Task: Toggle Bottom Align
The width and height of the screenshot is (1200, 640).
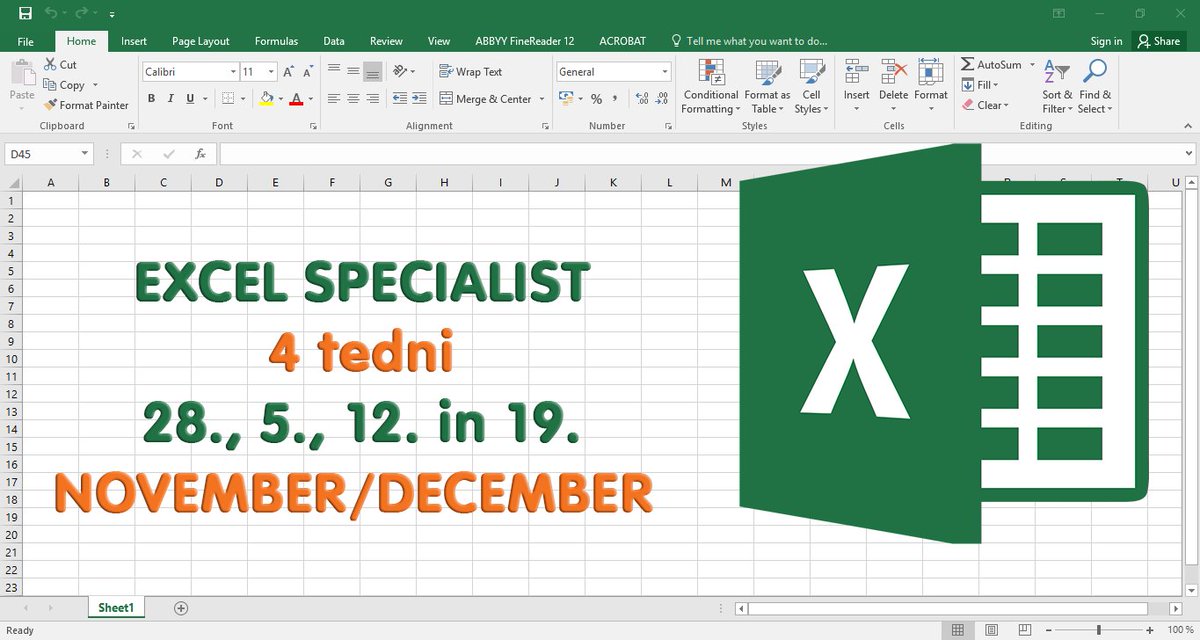Action: [x=372, y=72]
